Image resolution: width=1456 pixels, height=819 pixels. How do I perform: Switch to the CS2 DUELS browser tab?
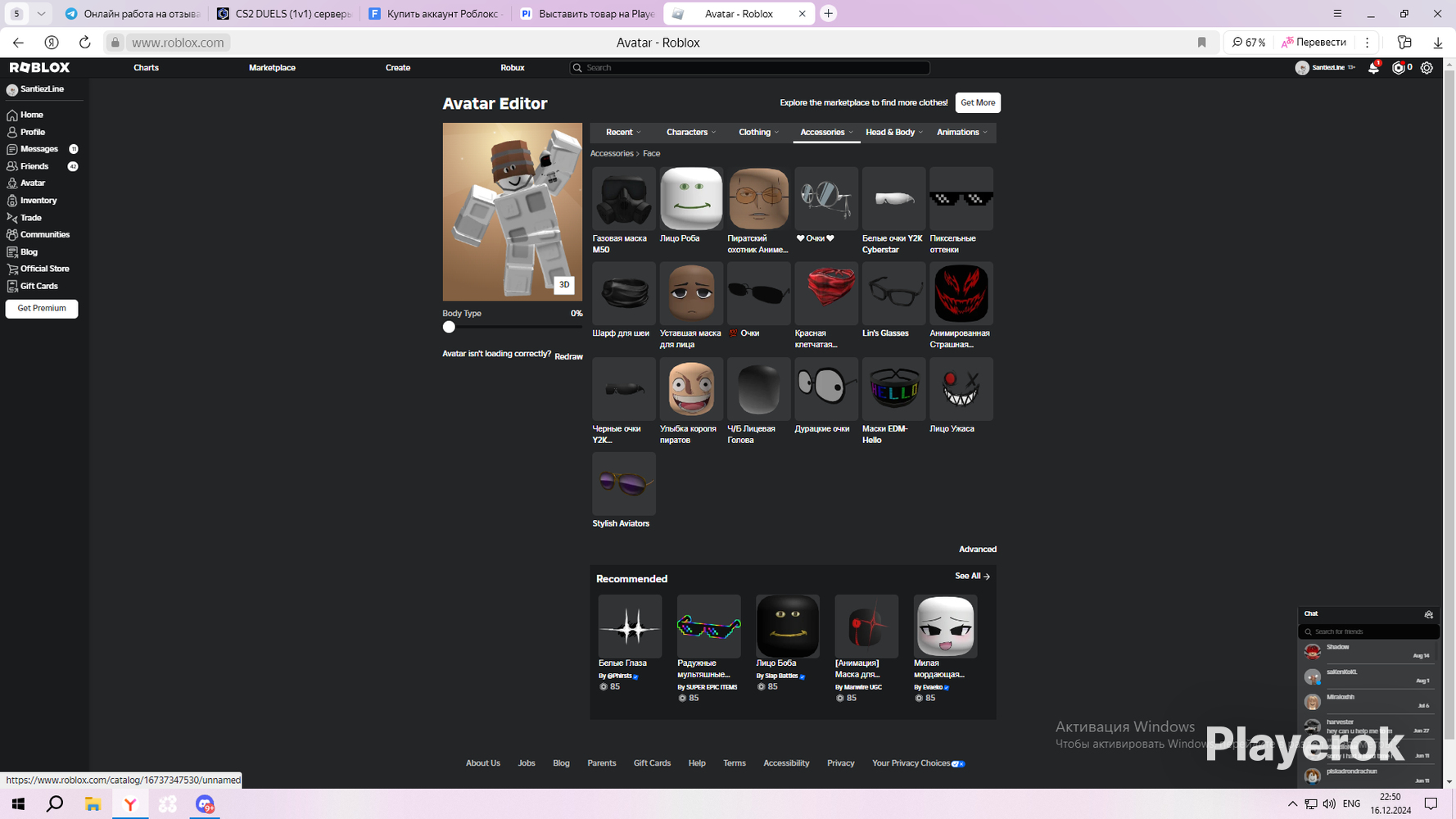283,14
